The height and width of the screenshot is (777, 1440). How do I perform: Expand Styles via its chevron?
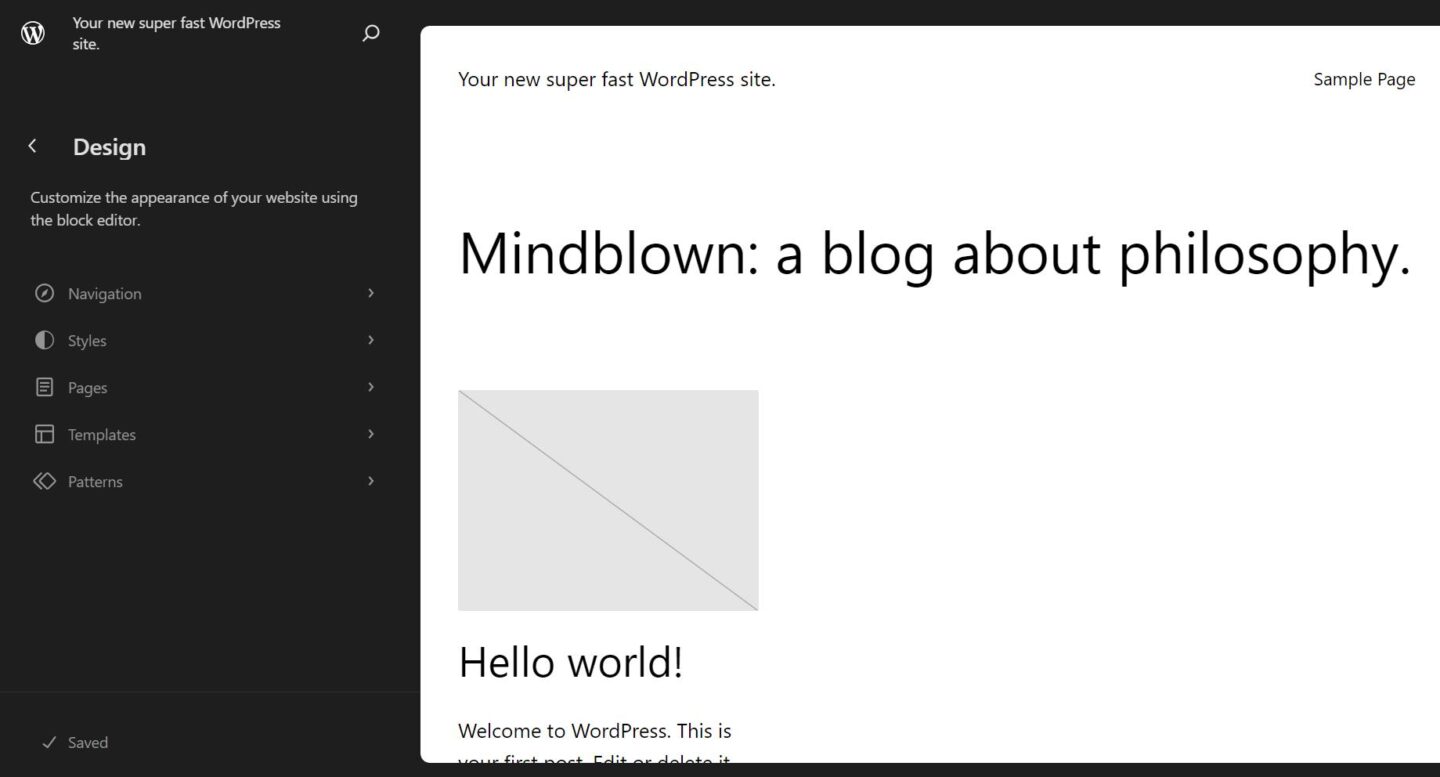pos(371,340)
